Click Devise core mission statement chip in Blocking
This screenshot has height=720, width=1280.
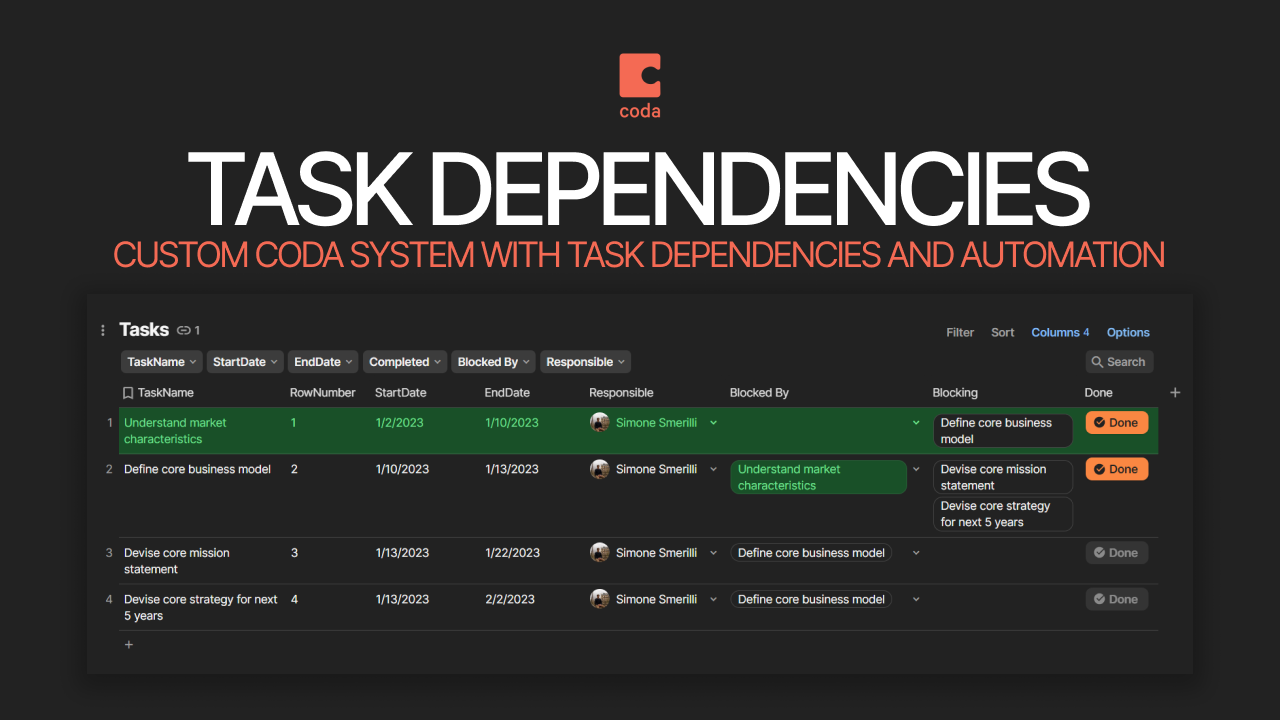click(x=1002, y=477)
